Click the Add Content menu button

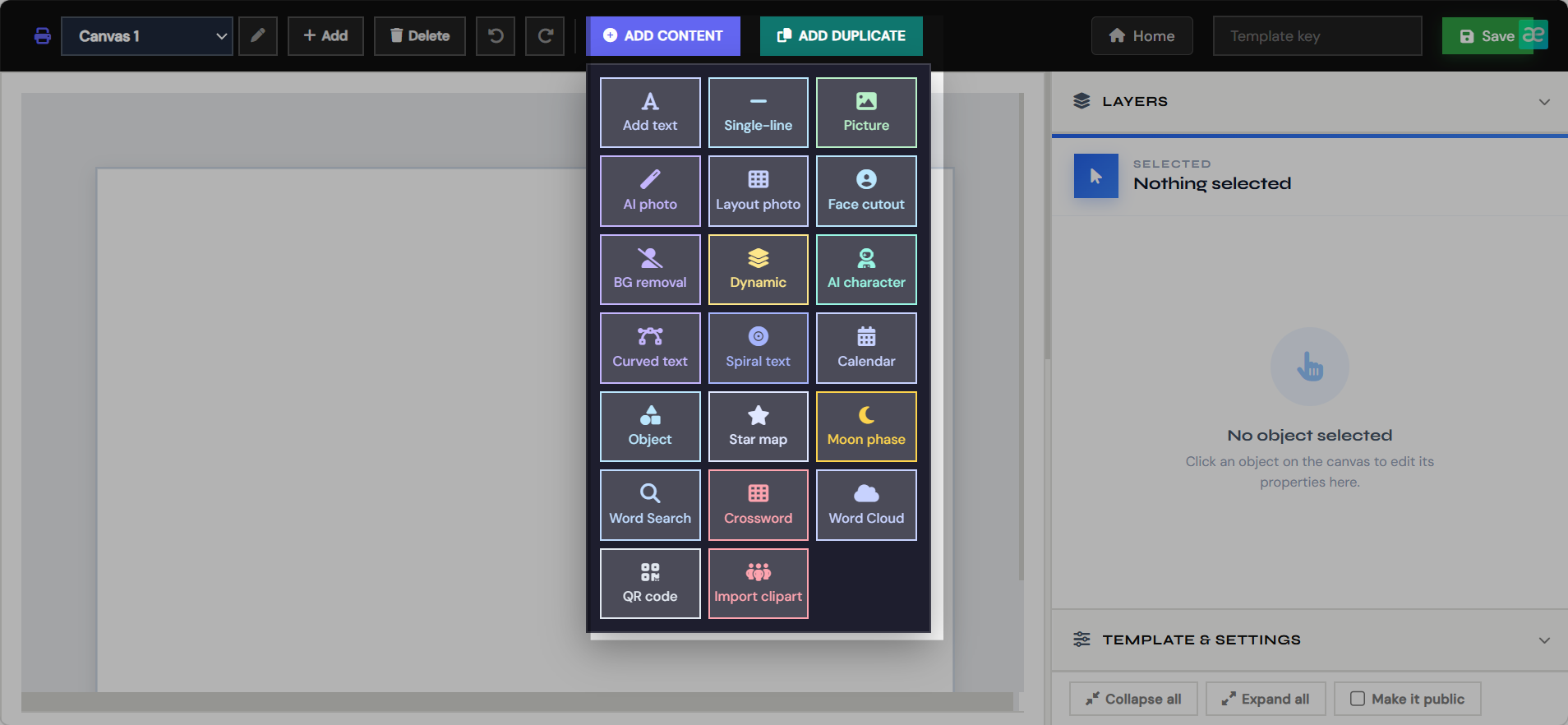pos(663,36)
